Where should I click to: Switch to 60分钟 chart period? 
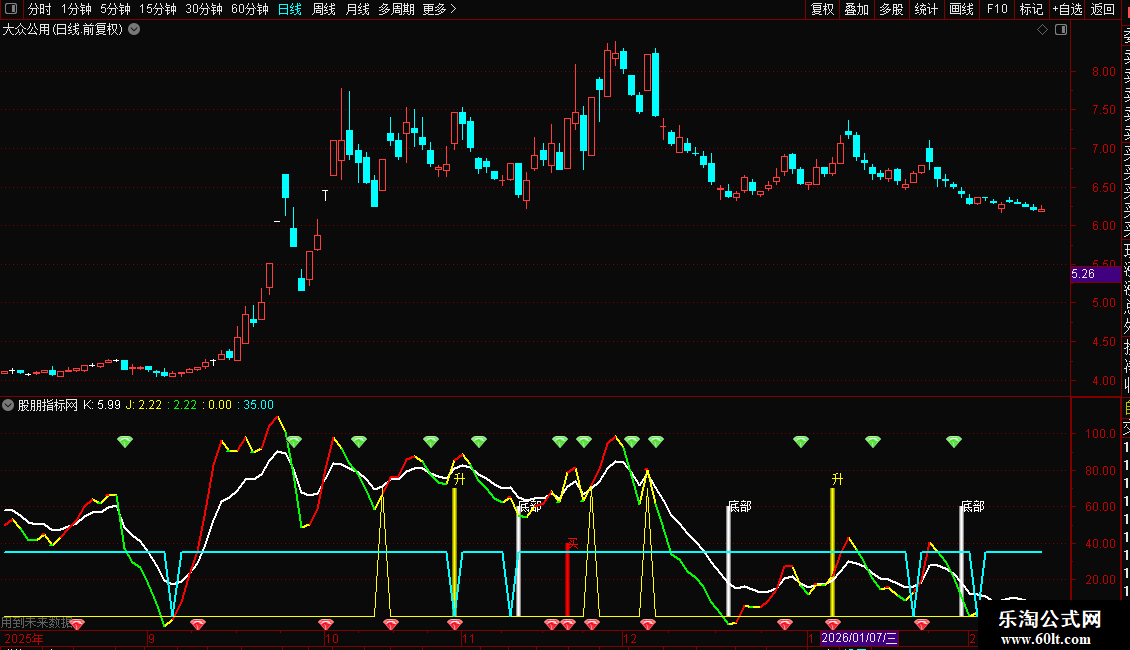(249, 9)
